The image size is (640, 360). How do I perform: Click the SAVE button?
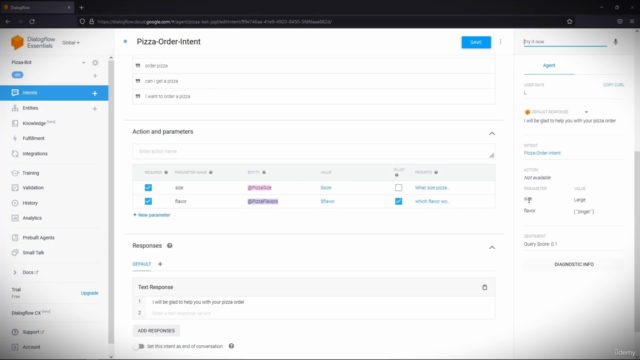tap(476, 42)
